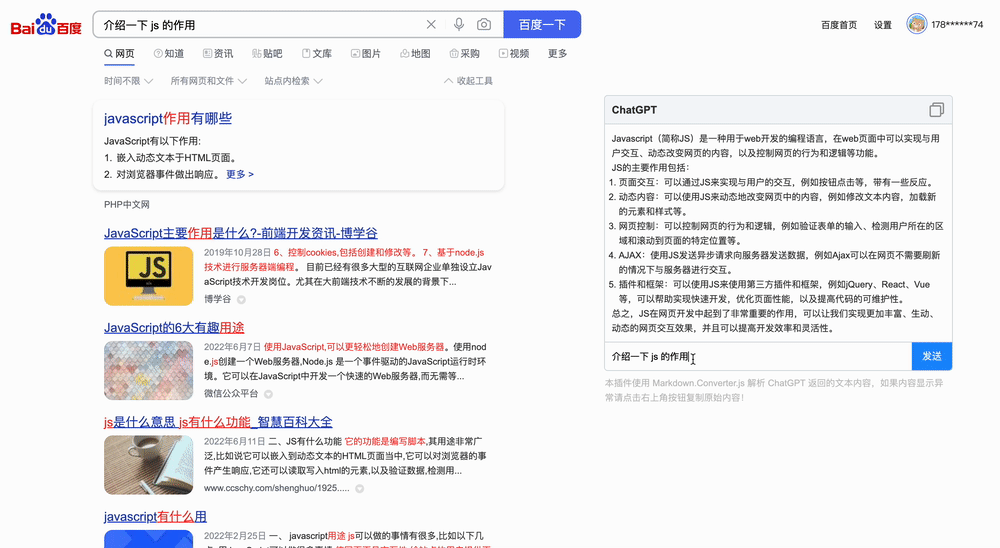This screenshot has height=548, width=1000.
Task: Collapse tools via 收起工具
Action: pyautogui.click(x=468, y=81)
